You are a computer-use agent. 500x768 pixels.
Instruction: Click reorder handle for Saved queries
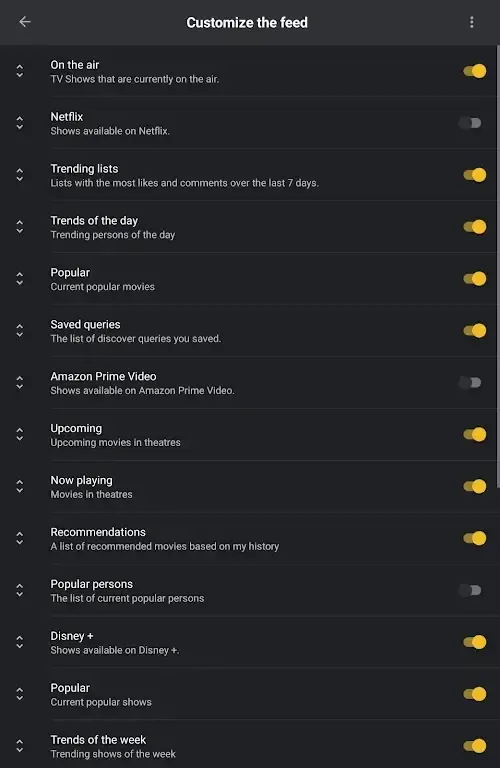click(20, 331)
